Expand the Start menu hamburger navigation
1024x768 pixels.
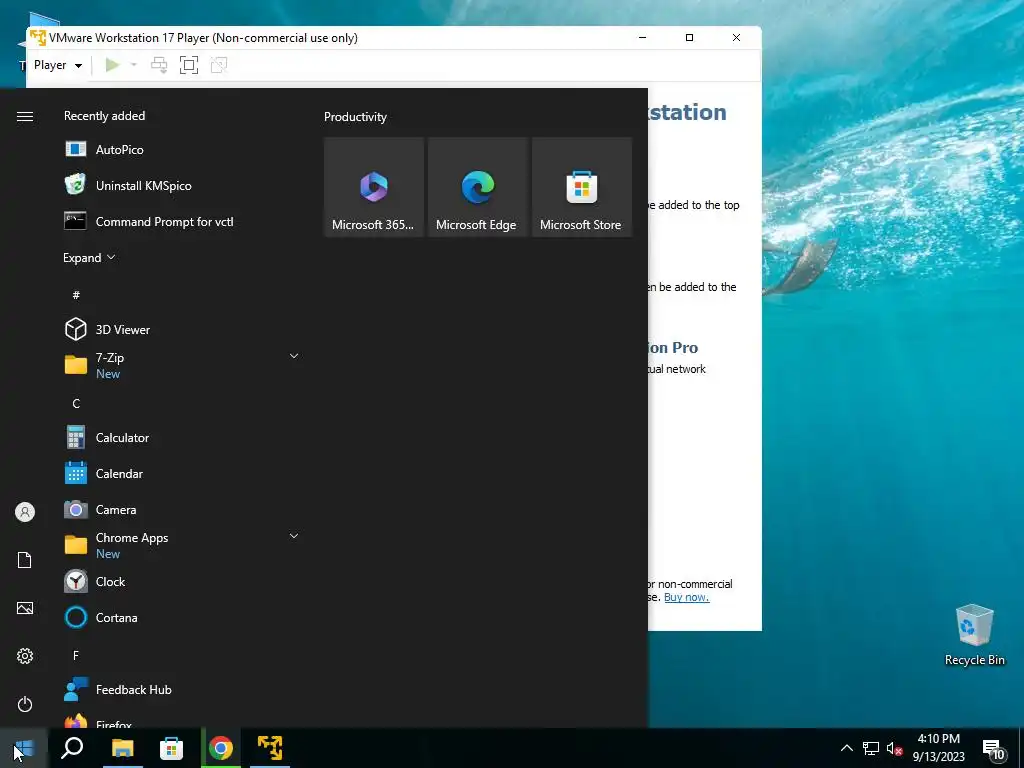(25, 116)
